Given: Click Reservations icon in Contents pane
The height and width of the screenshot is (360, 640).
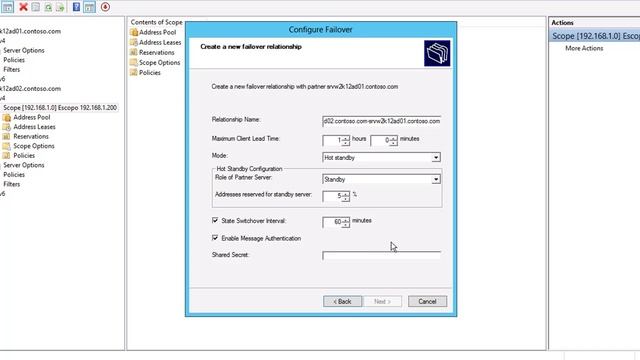Looking at the screenshot, I should pos(134,52).
